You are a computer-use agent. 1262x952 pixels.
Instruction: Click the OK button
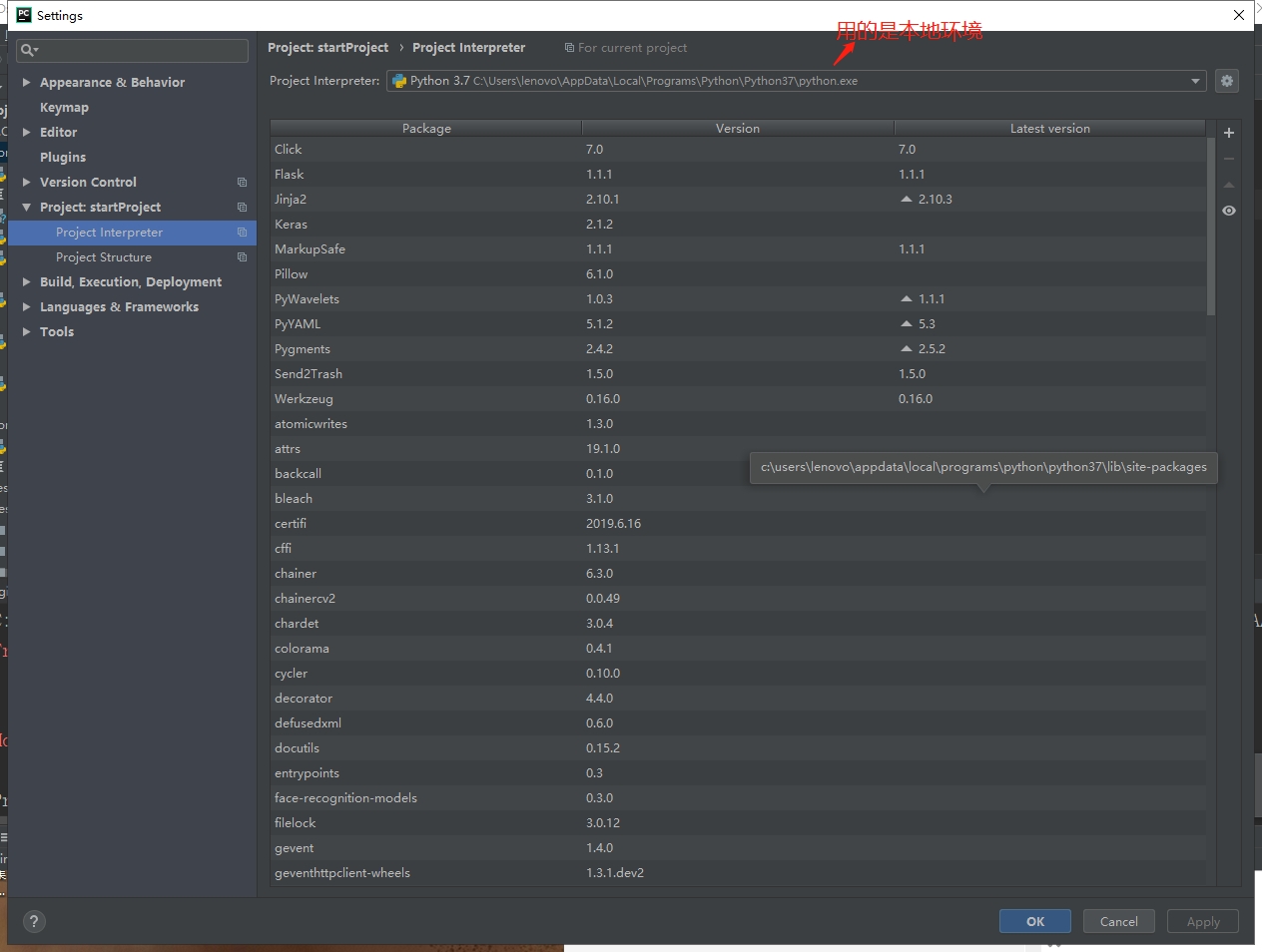(x=1034, y=921)
